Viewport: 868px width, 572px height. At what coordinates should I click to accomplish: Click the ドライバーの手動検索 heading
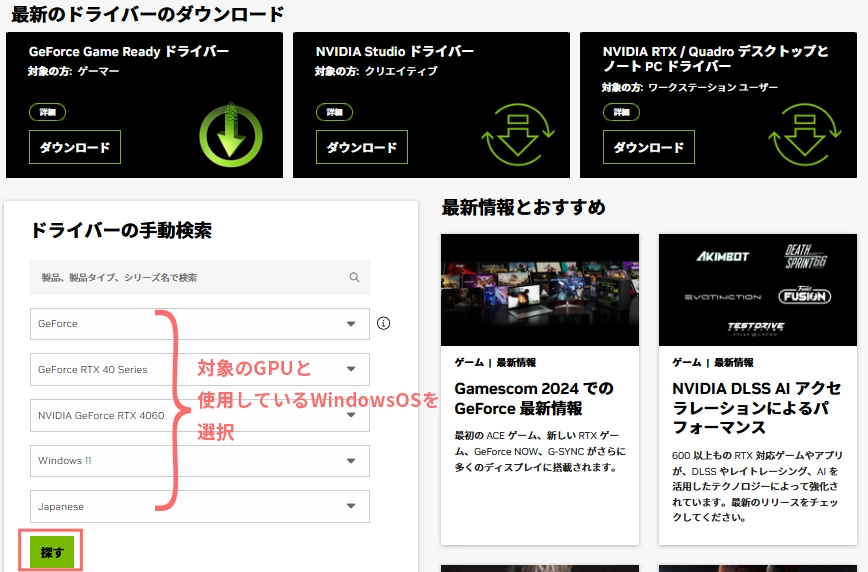tap(121, 230)
